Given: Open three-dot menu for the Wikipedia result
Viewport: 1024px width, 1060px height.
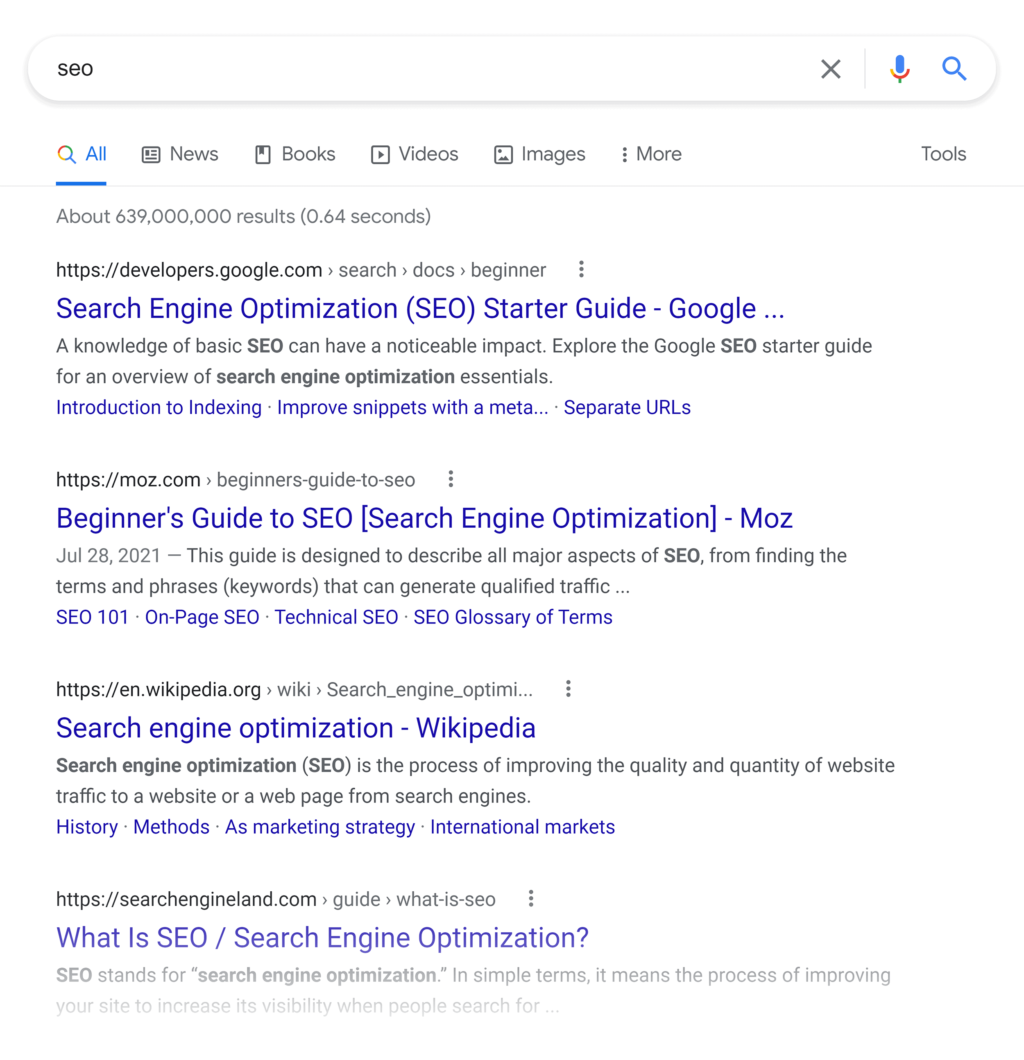Looking at the screenshot, I should pos(568,689).
